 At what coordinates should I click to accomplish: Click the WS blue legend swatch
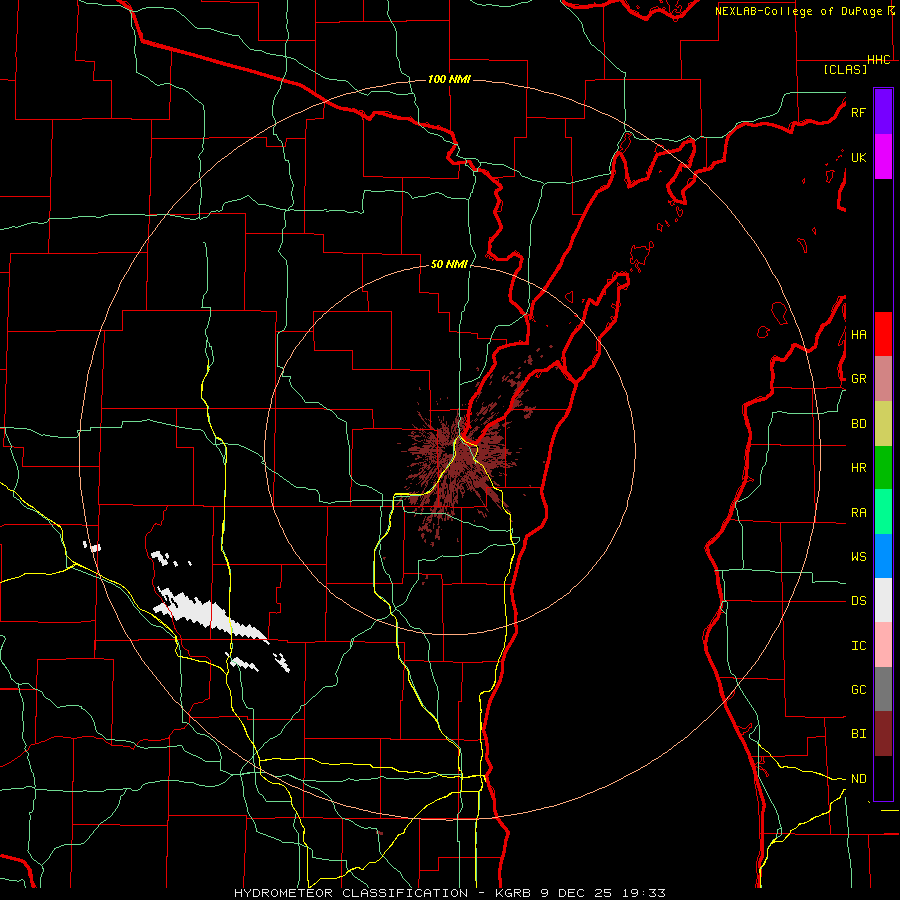[x=883, y=556]
